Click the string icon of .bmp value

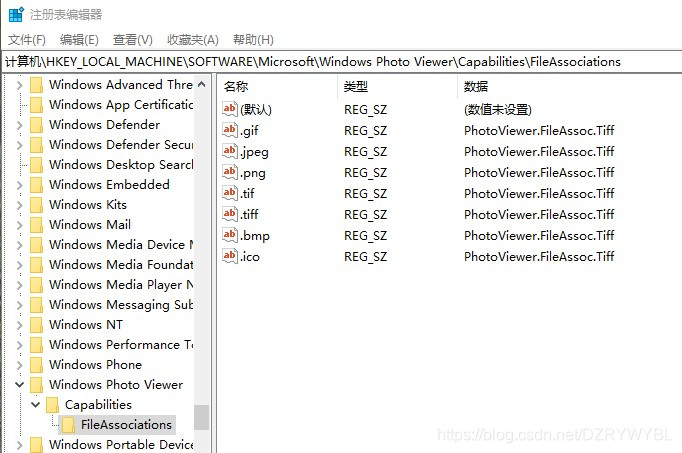pyautogui.click(x=230, y=235)
